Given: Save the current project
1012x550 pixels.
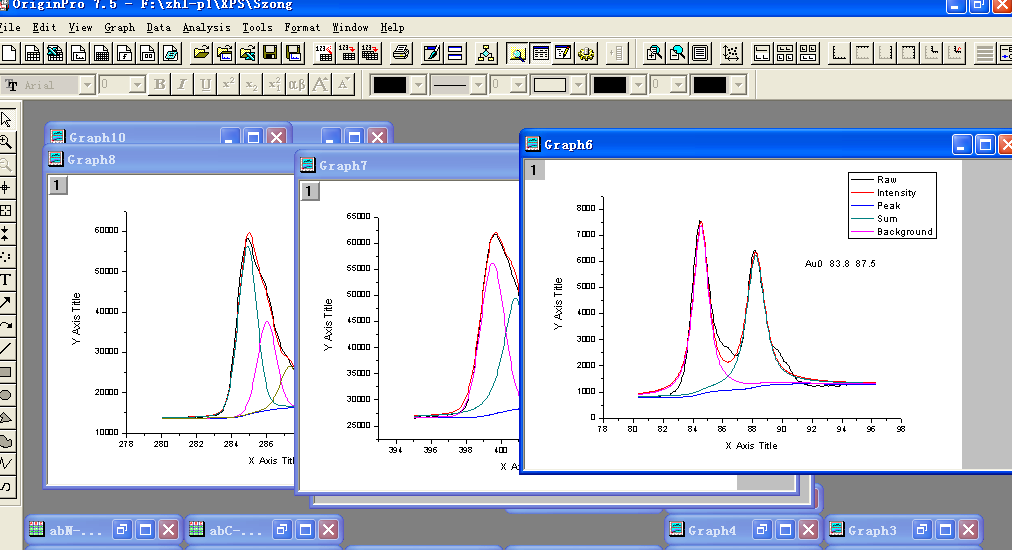Looking at the screenshot, I should point(270,53).
